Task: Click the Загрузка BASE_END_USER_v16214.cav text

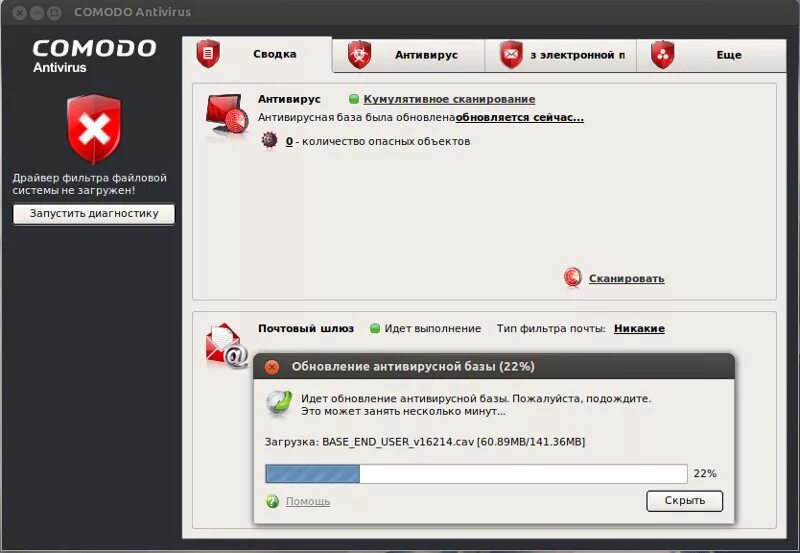Action: 425,442
